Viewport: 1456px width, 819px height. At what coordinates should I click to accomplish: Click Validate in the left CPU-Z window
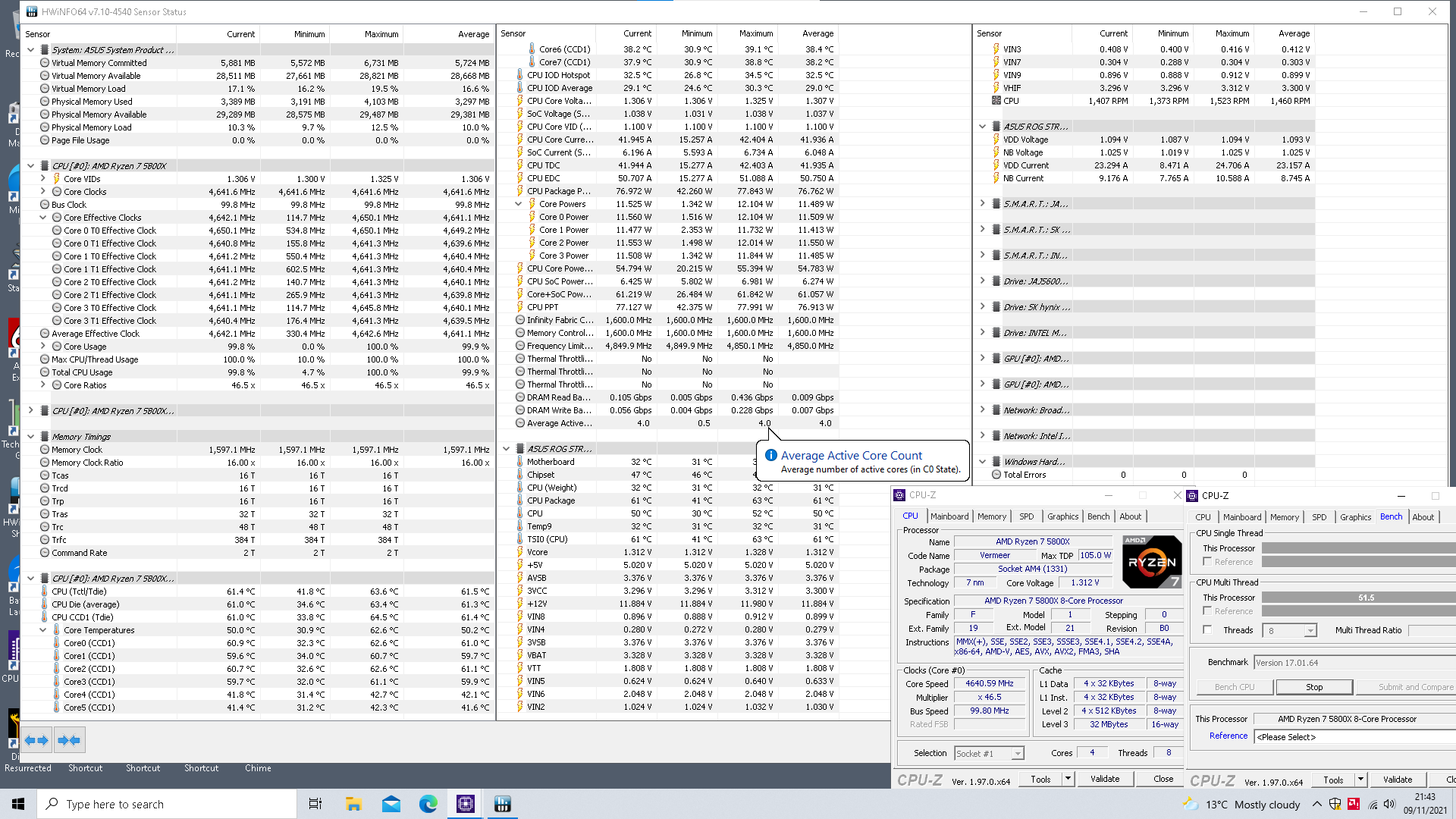(1104, 779)
